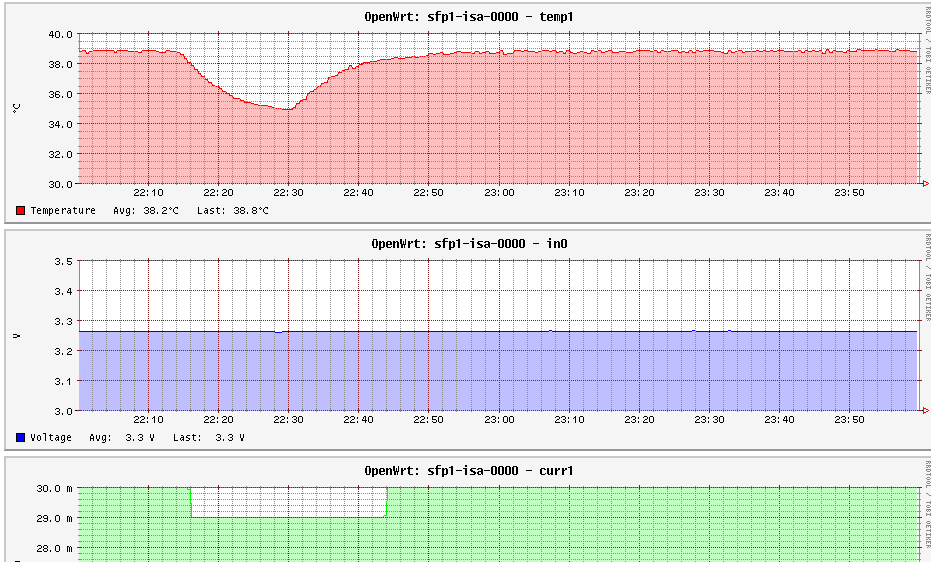The image size is (931, 562).
Task: Click the '3.0' tick on the in0 y-axis
Action: (x=64, y=411)
